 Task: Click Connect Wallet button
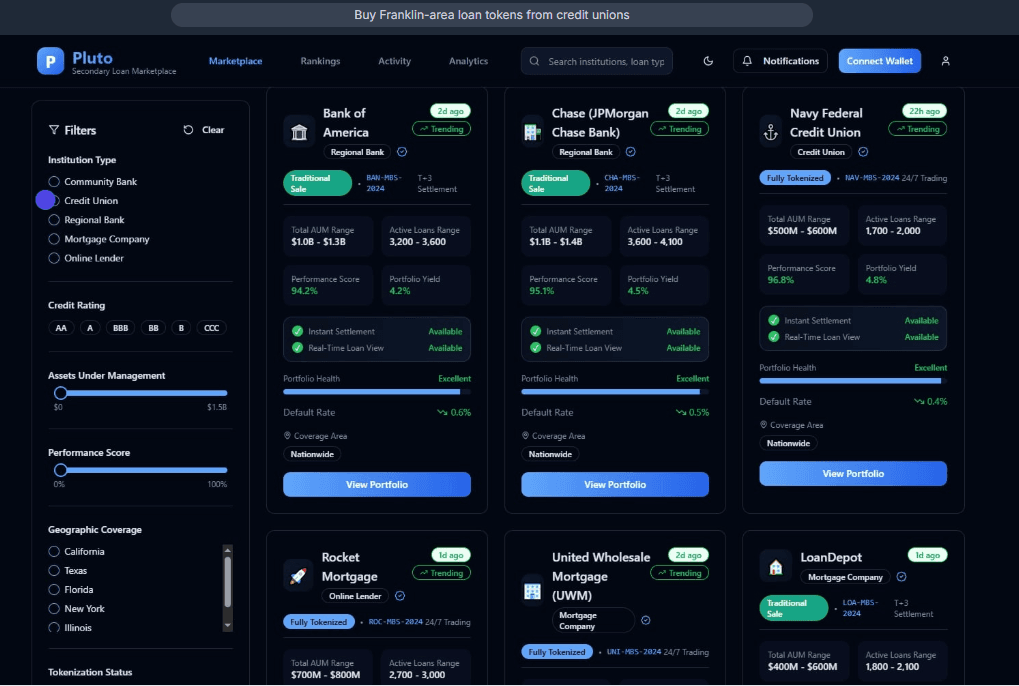[879, 61]
